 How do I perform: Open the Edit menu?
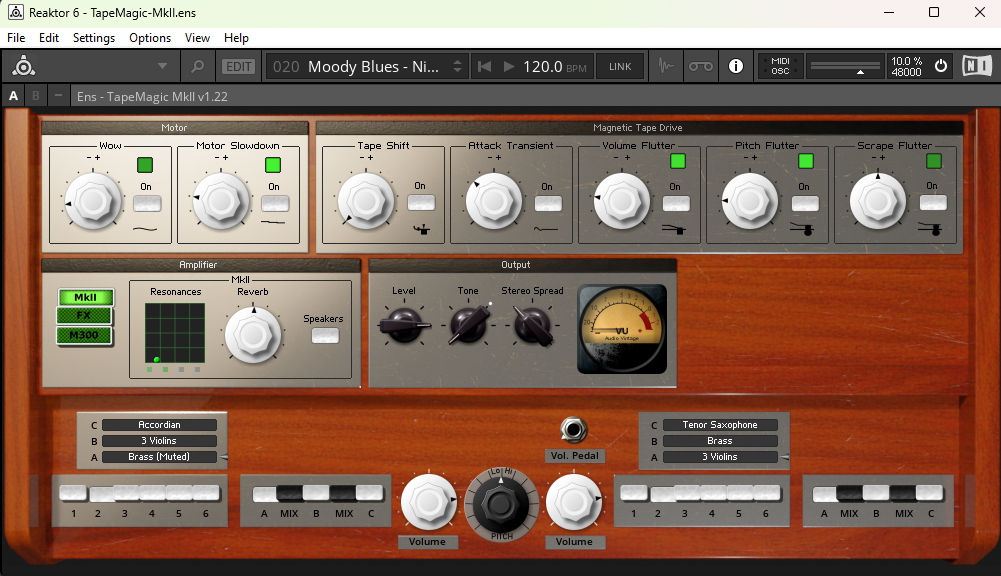pyautogui.click(x=49, y=38)
